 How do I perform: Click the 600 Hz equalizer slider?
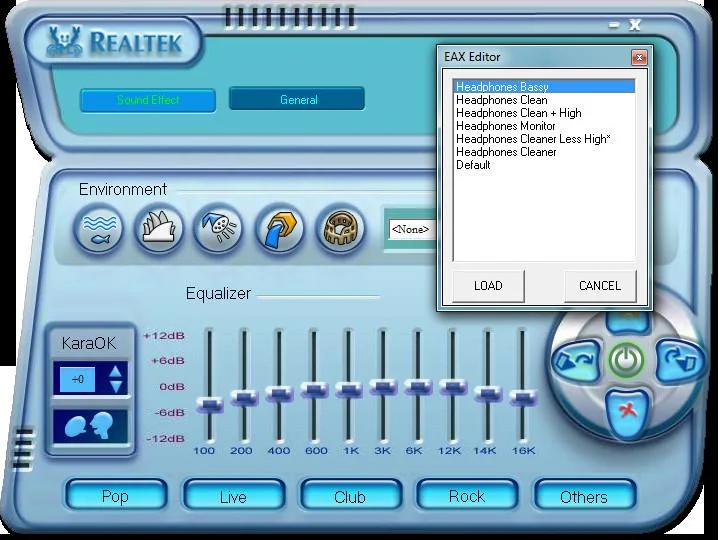[x=314, y=390]
